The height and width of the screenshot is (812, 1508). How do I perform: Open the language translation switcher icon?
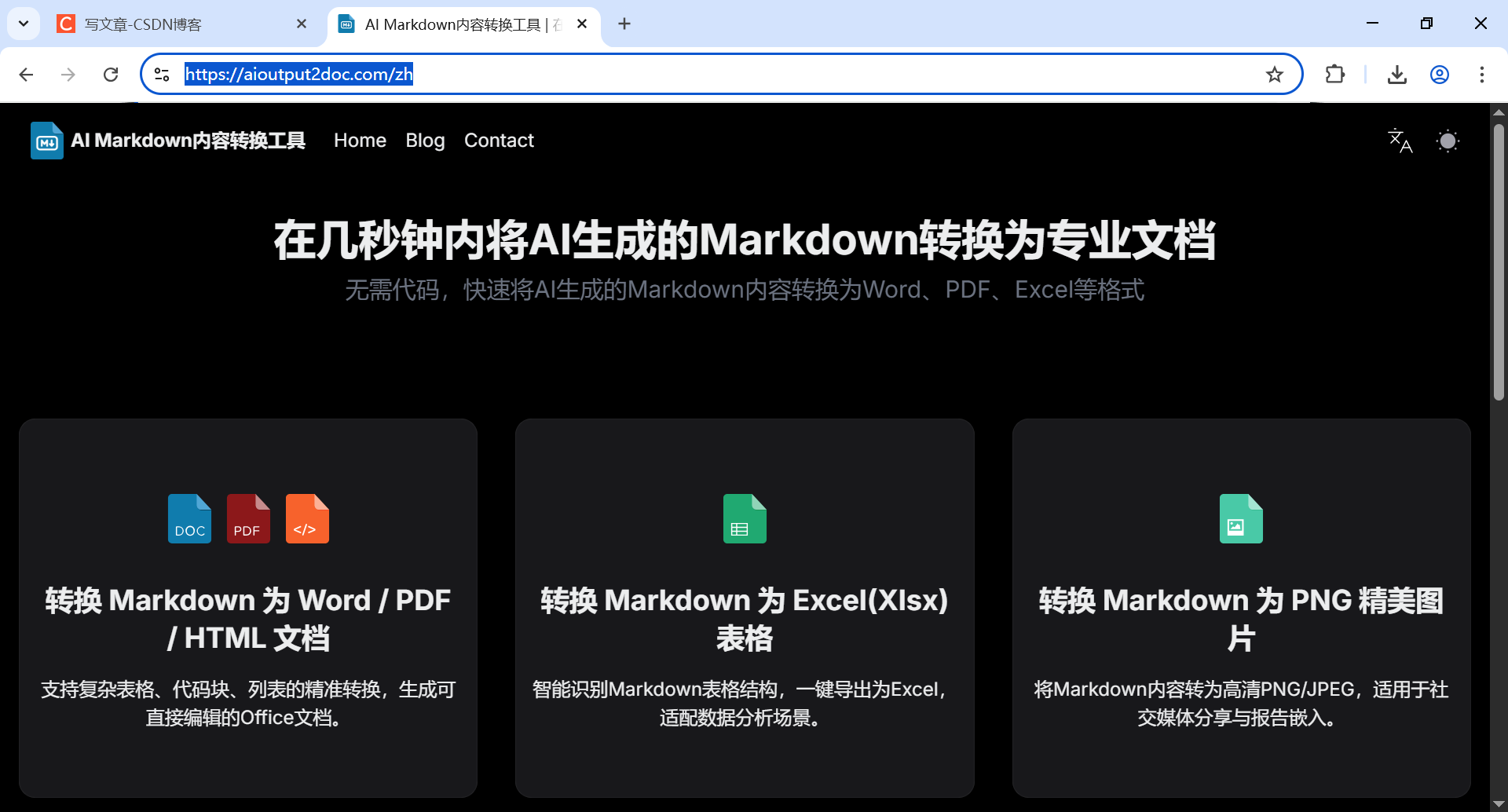pyautogui.click(x=1400, y=141)
